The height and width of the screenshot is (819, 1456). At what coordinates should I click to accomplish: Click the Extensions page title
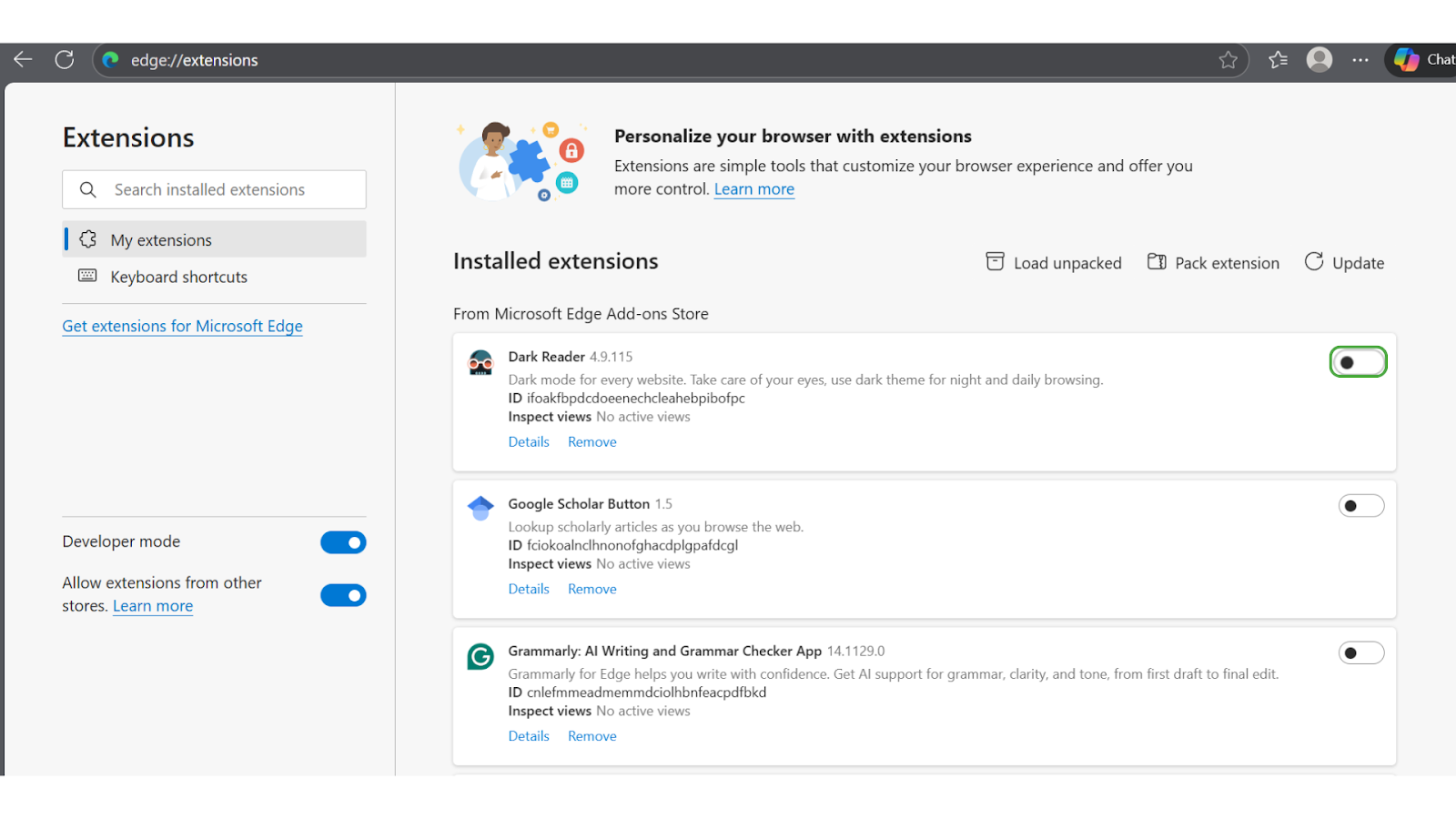[128, 137]
